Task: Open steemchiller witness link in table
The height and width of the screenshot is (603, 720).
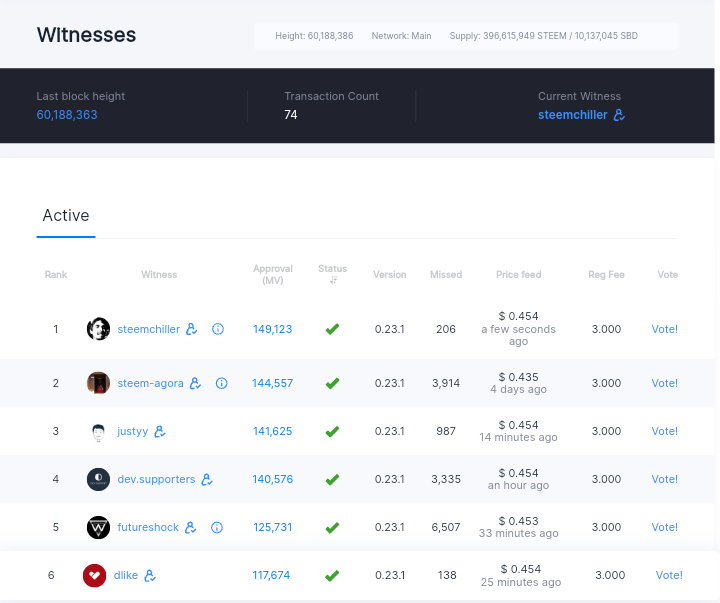Action: (x=149, y=329)
